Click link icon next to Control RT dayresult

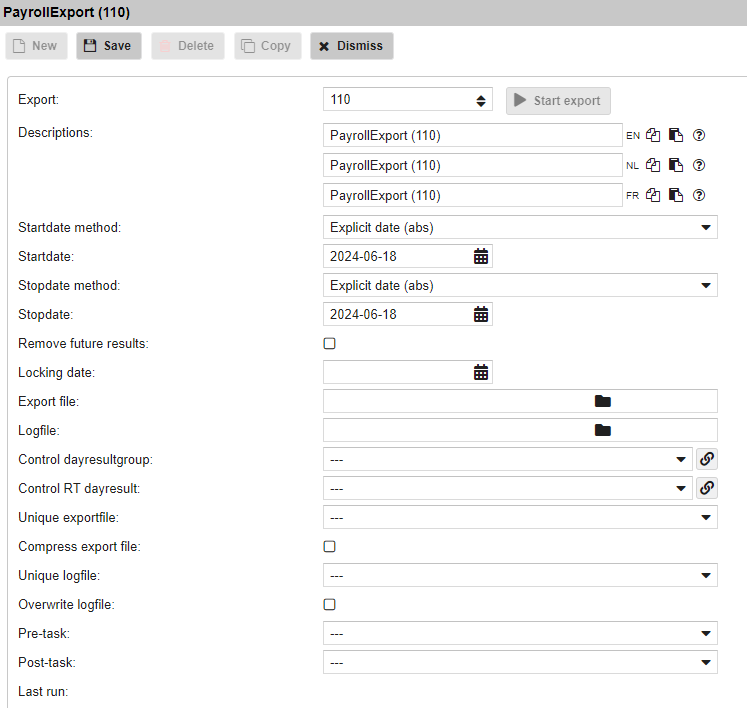706,489
